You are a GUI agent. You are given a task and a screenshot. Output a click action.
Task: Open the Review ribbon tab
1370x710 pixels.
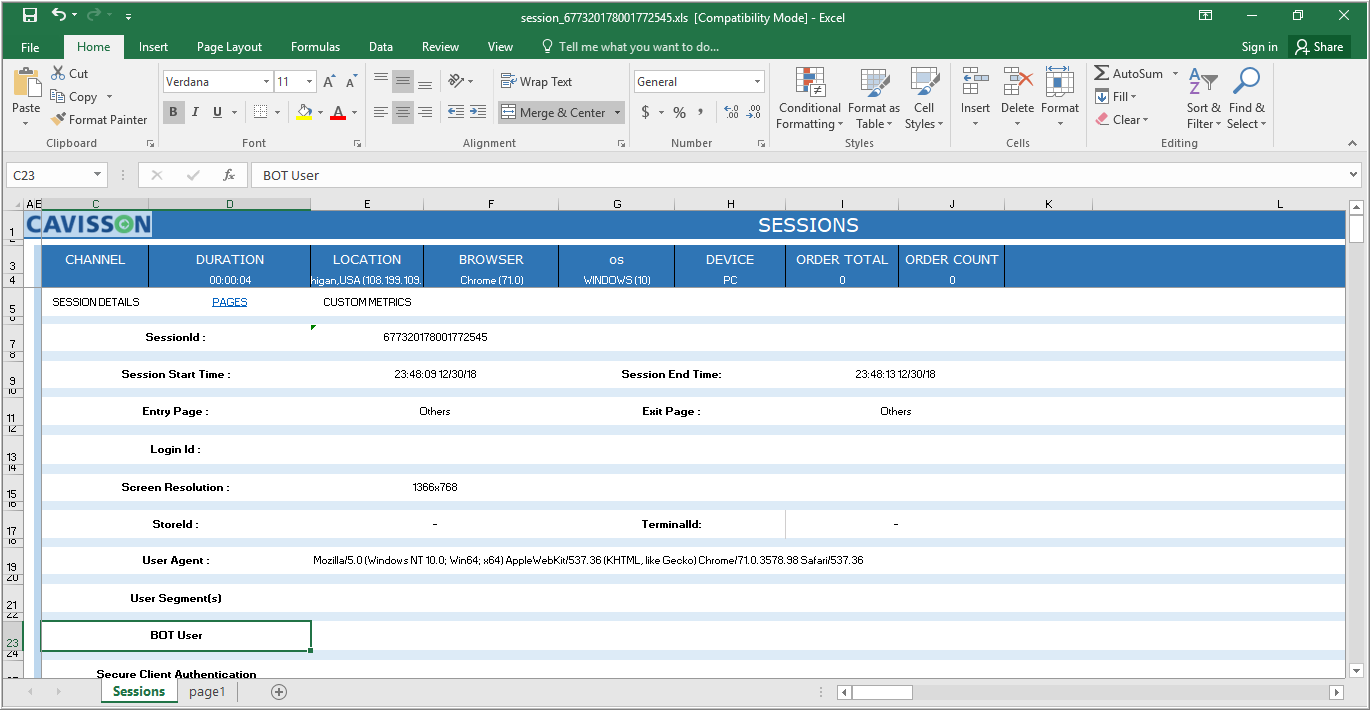440,47
